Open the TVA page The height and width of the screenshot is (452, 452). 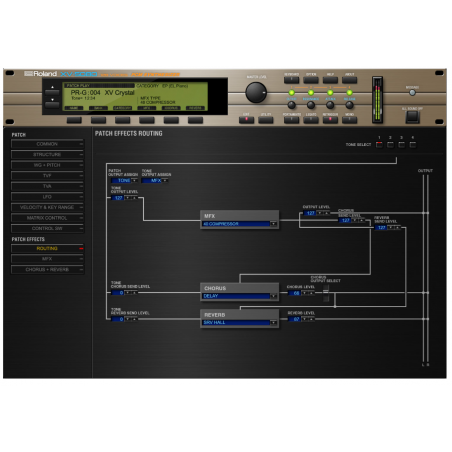click(47, 186)
